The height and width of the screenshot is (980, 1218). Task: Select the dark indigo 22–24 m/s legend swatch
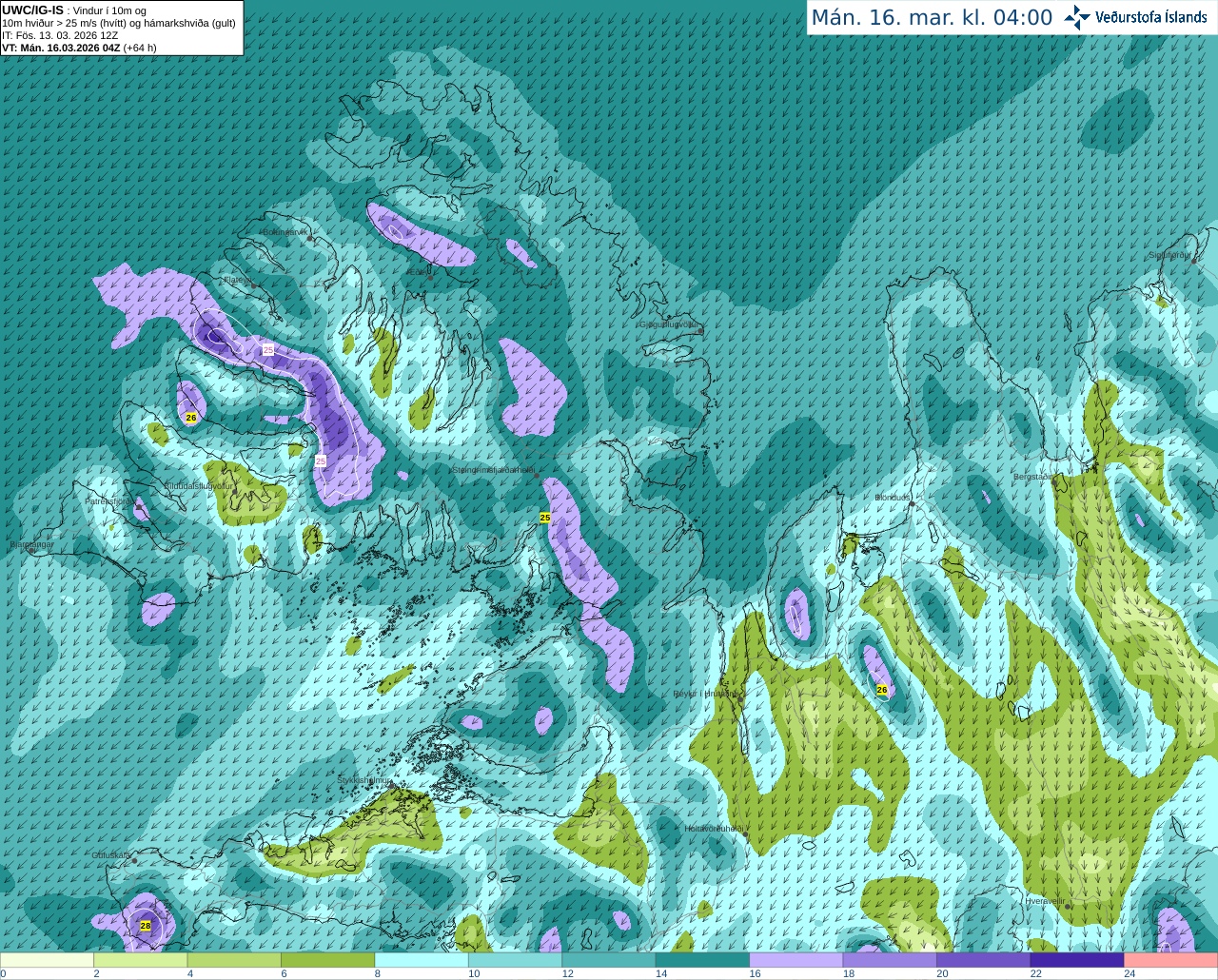coord(1077,960)
